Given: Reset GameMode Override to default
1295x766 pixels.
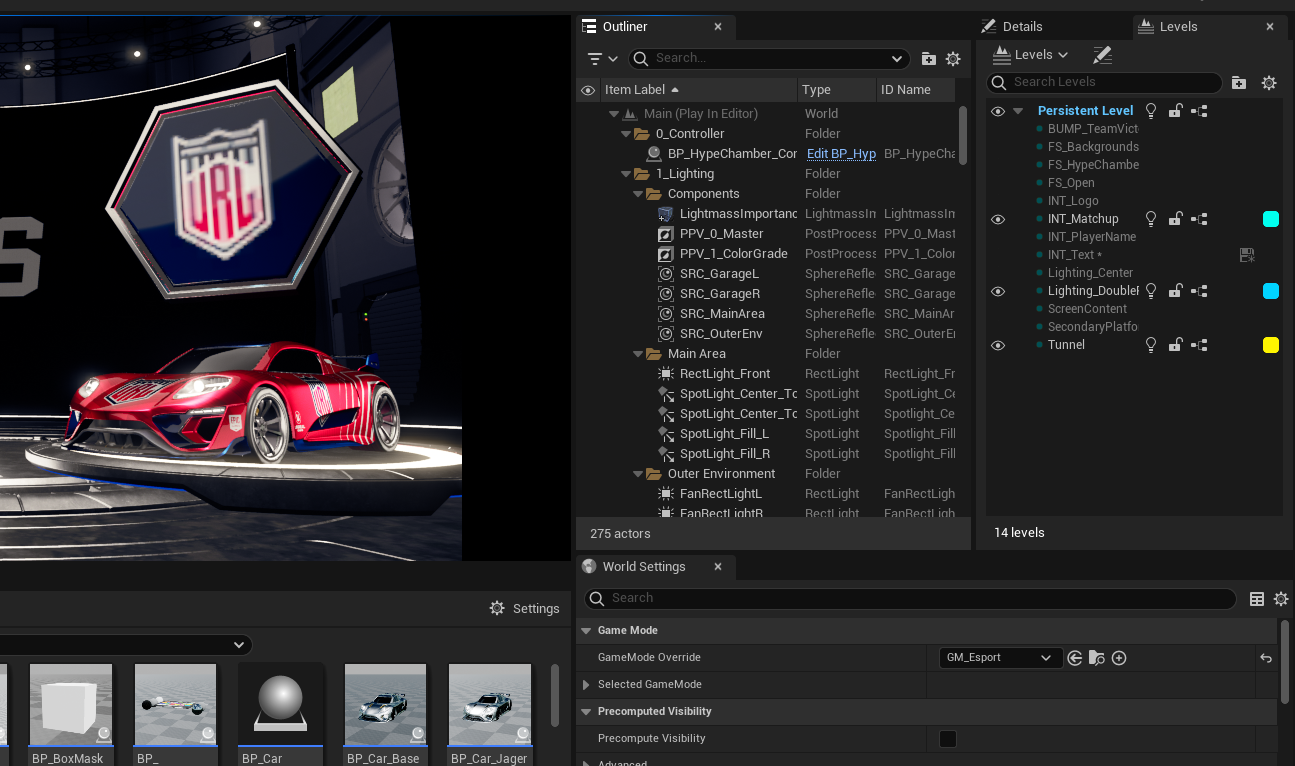Looking at the screenshot, I should 1266,658.
